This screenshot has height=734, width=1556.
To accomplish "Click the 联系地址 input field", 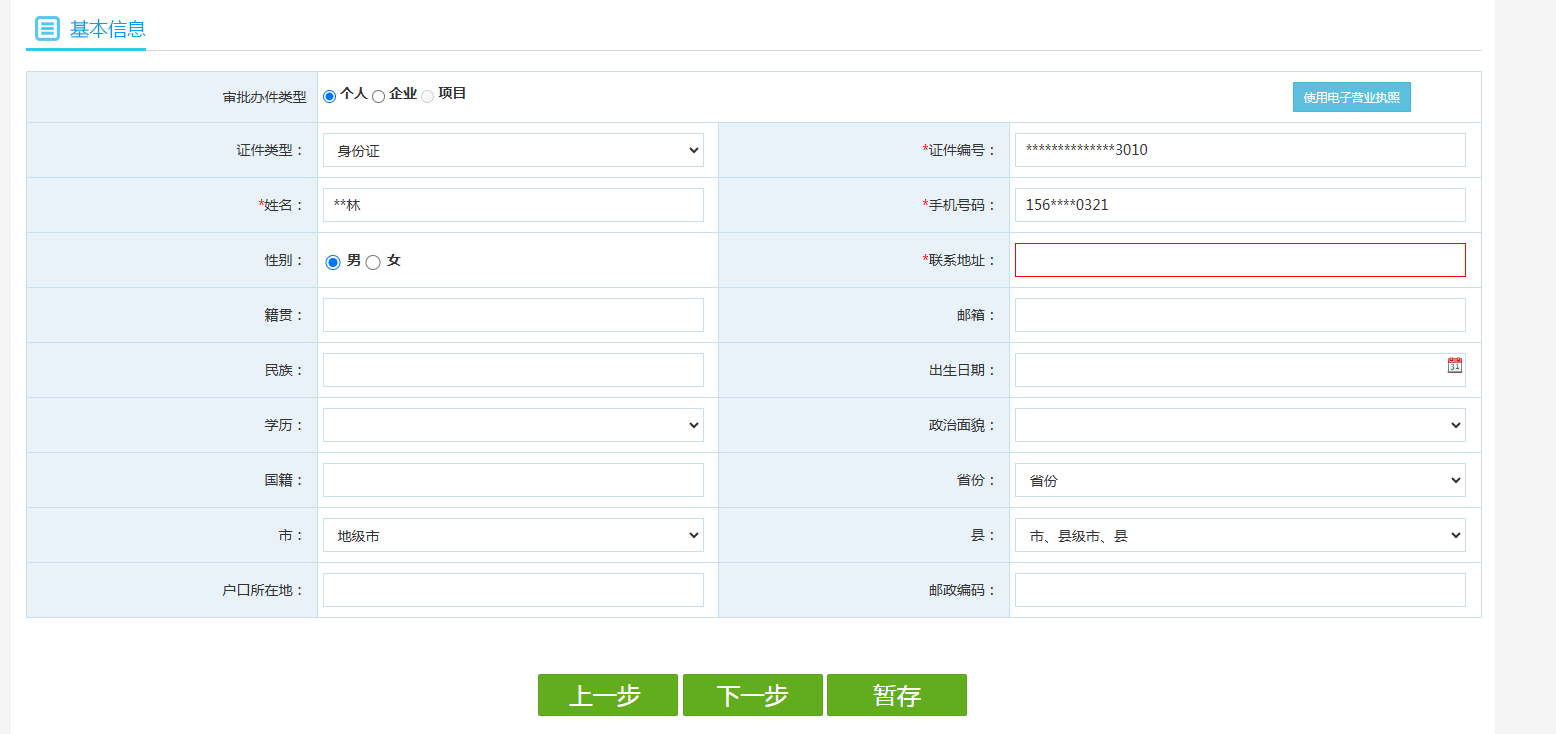I will 1238,259.
